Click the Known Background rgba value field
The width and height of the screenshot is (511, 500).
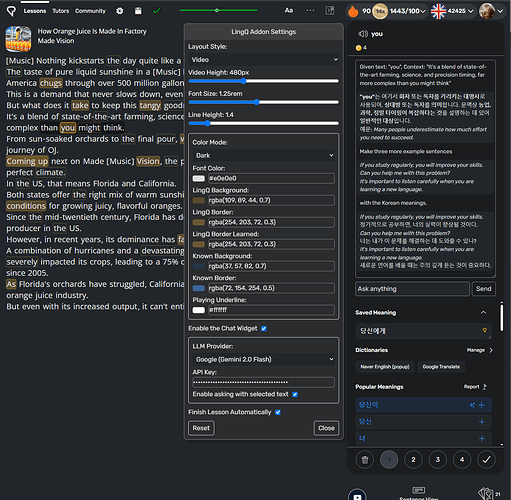coord(271,266)
